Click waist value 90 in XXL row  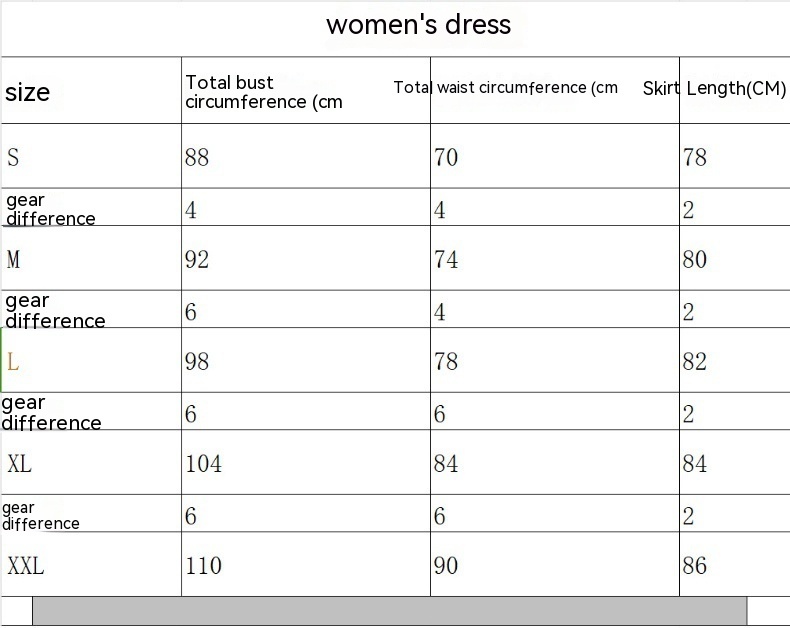coord(446,566)
